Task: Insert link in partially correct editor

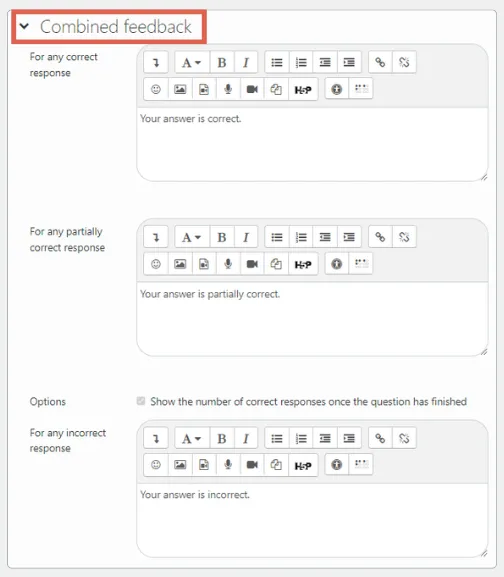Action: click(x=380, y=237)
